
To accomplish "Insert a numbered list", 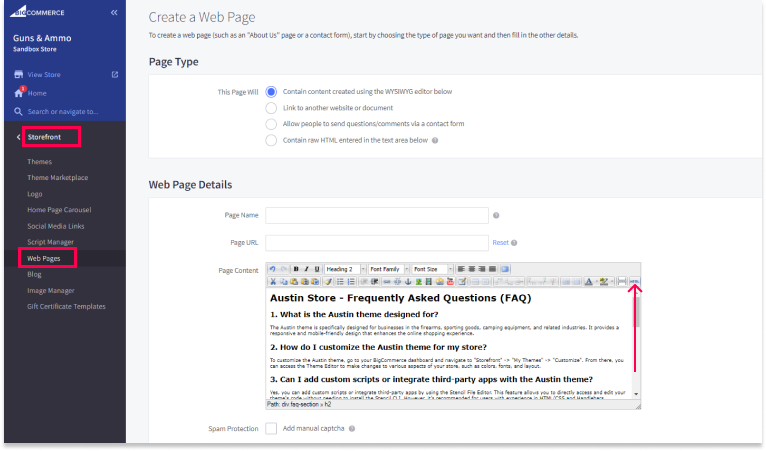I will 351,281.
